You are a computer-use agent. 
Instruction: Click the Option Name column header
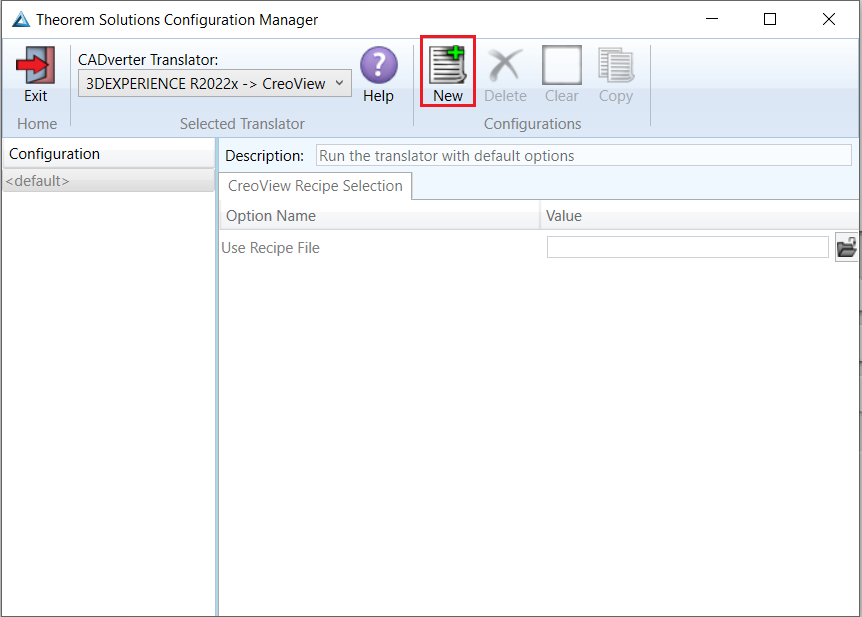pyautogui.click(x=380, y=216)
